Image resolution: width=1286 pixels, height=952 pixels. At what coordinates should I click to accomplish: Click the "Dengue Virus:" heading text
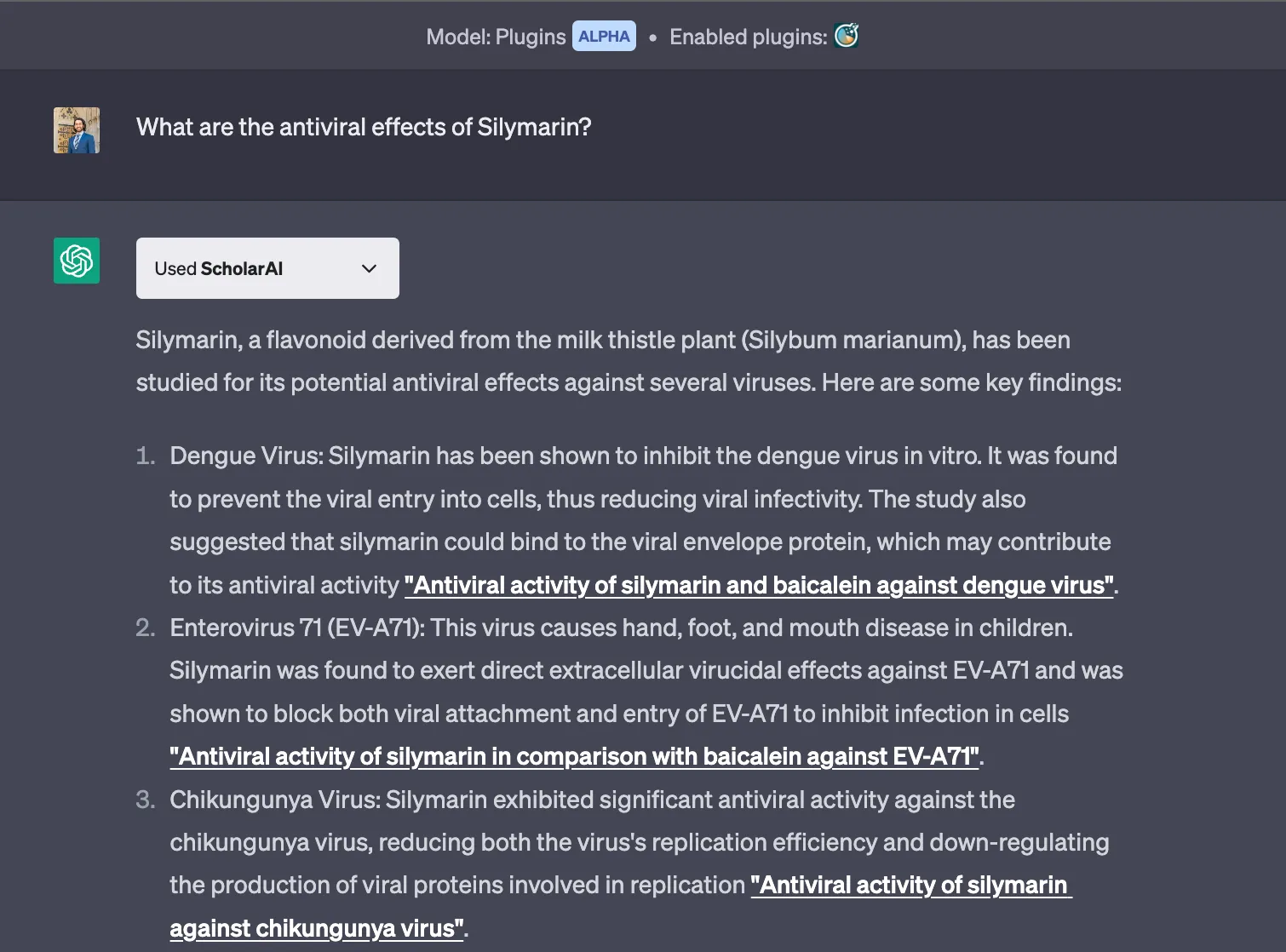coord(246,456)
